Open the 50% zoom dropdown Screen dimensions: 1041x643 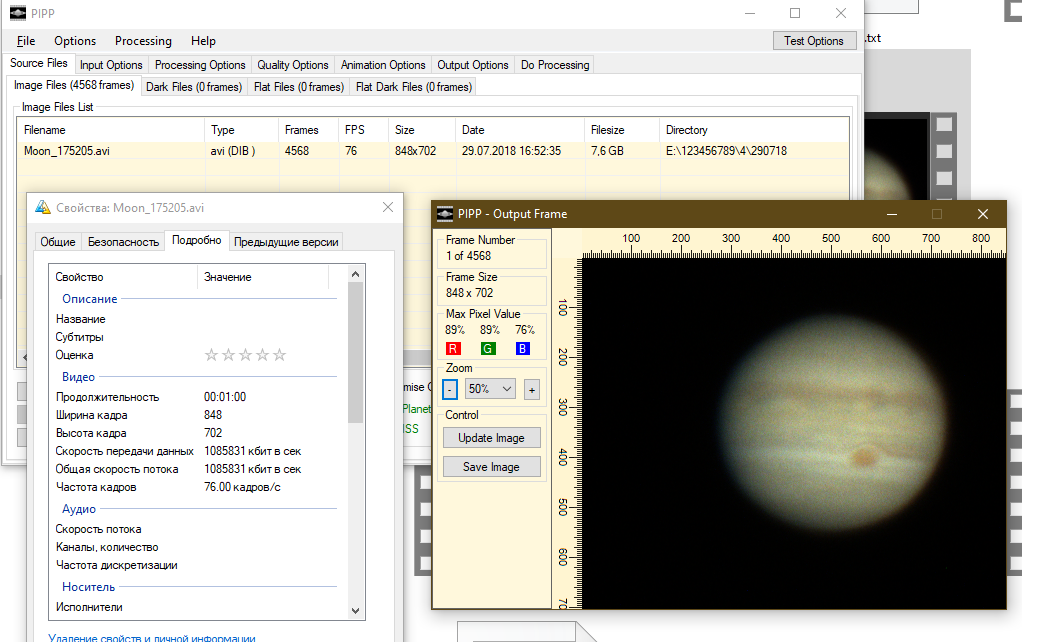(491, 389)
